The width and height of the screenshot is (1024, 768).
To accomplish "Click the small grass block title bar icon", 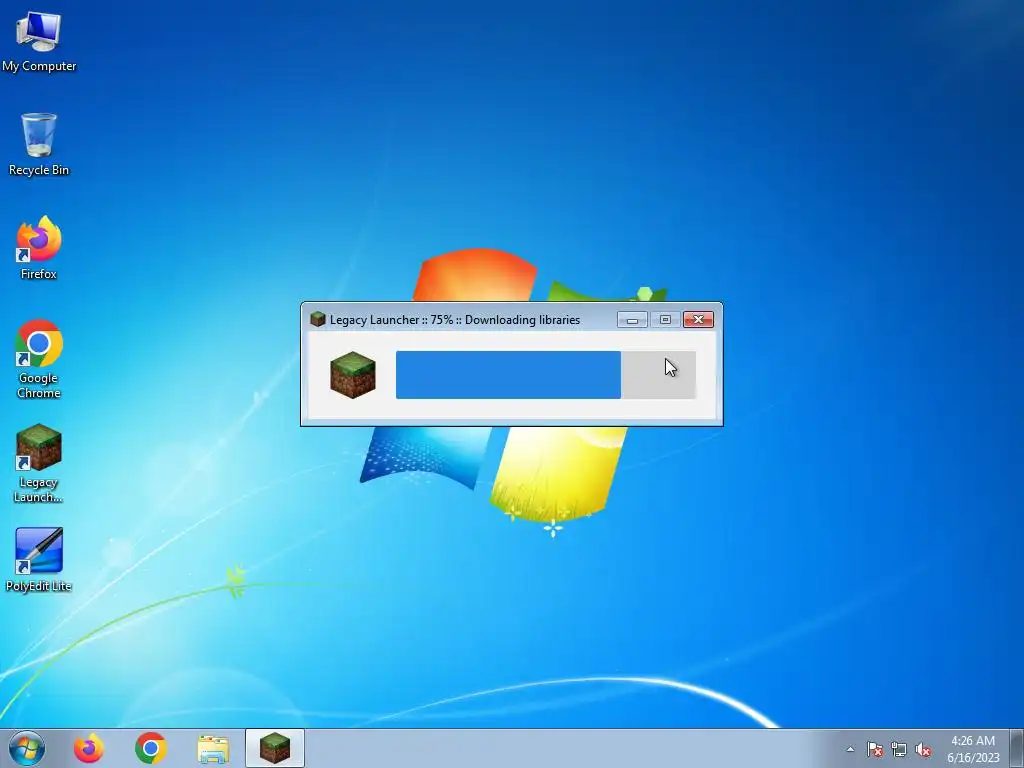I will (x=318, y=319).
